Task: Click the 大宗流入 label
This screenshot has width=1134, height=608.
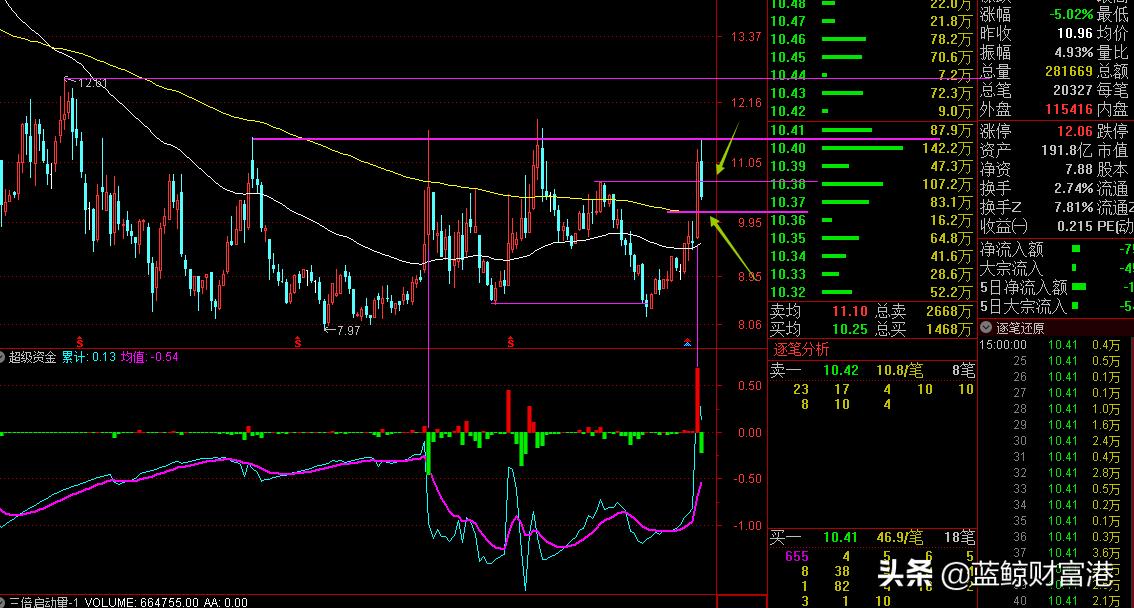Action: tap(1012, 269)
